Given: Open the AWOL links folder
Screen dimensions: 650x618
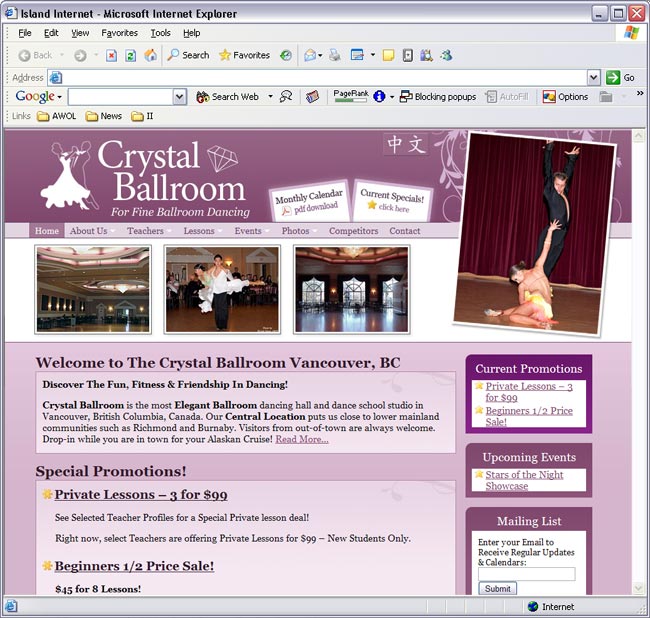Looking at the screenshot, I should coord(56,116).
